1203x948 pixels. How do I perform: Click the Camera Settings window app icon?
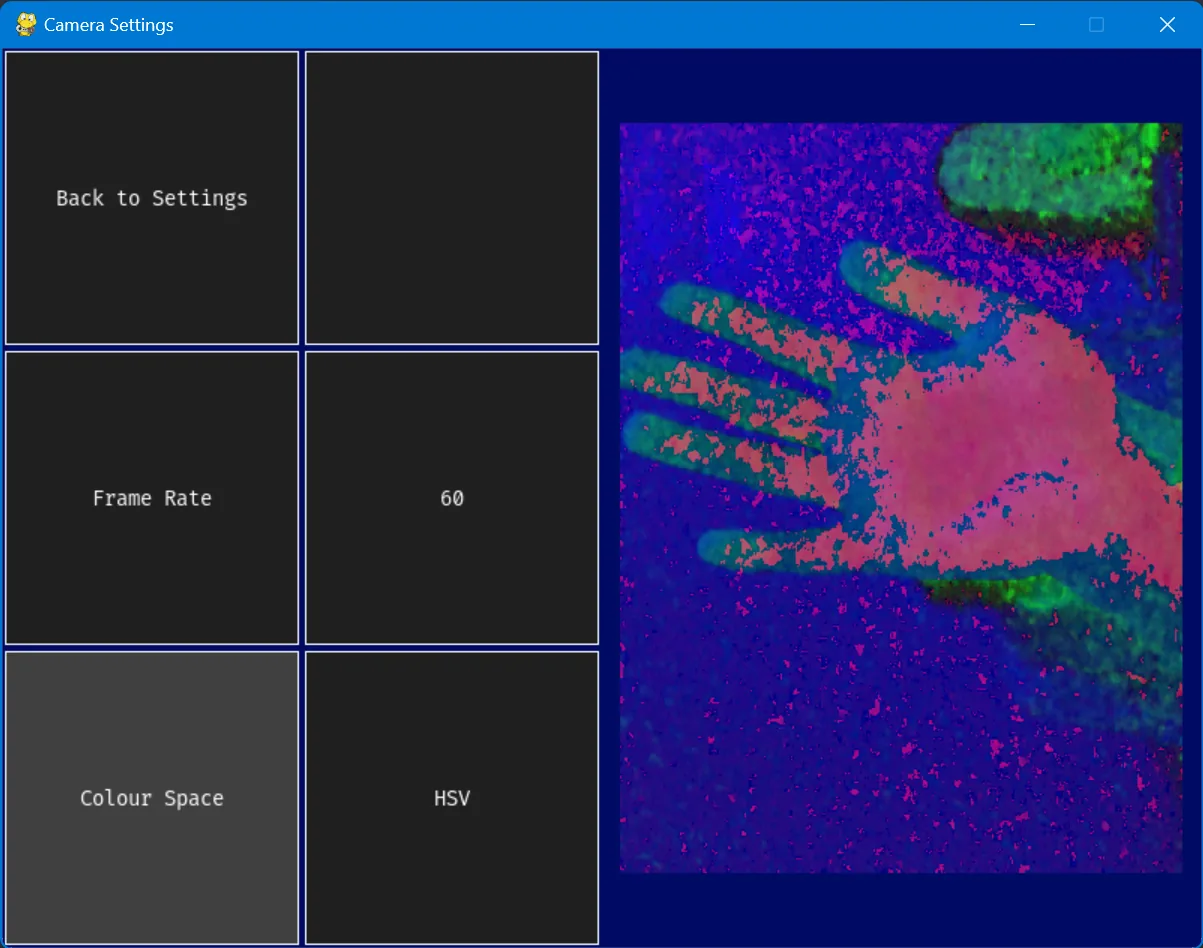(26, 25)
